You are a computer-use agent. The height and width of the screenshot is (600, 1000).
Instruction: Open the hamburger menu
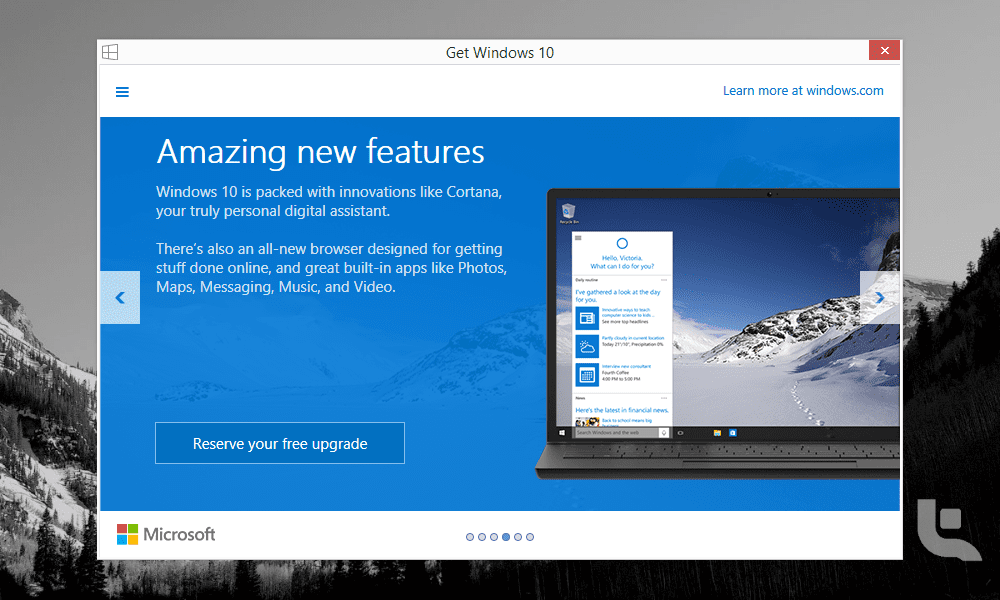[122, 92]
